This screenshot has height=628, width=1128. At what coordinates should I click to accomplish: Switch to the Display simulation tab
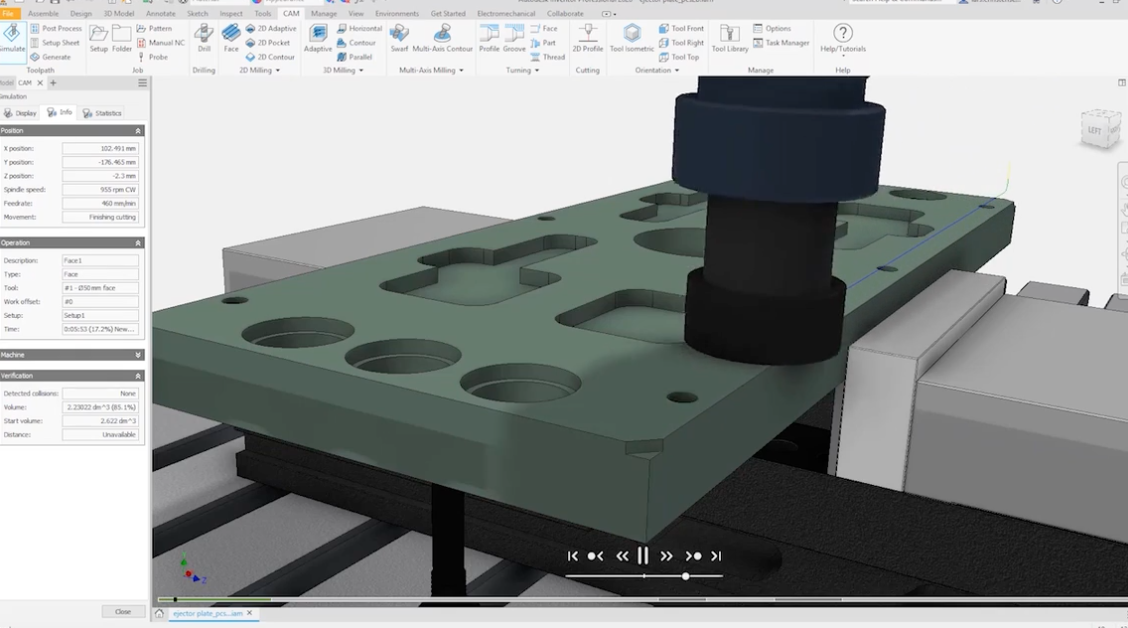pos(20,113)
